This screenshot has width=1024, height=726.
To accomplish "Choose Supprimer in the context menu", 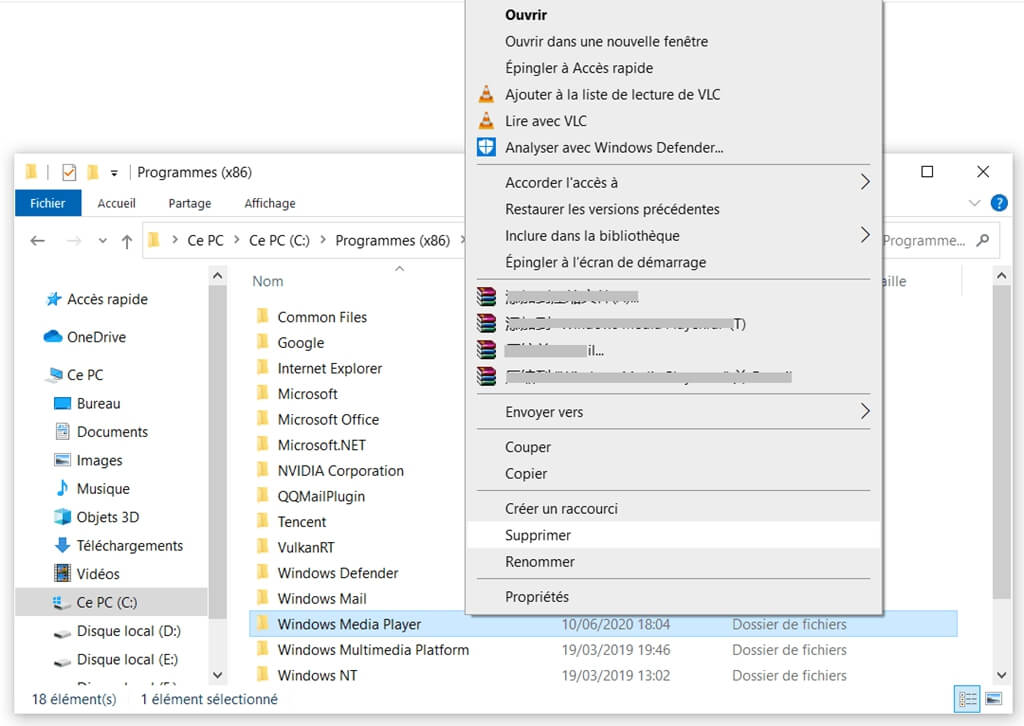I will pyautogui.click(x=673, y=535).
